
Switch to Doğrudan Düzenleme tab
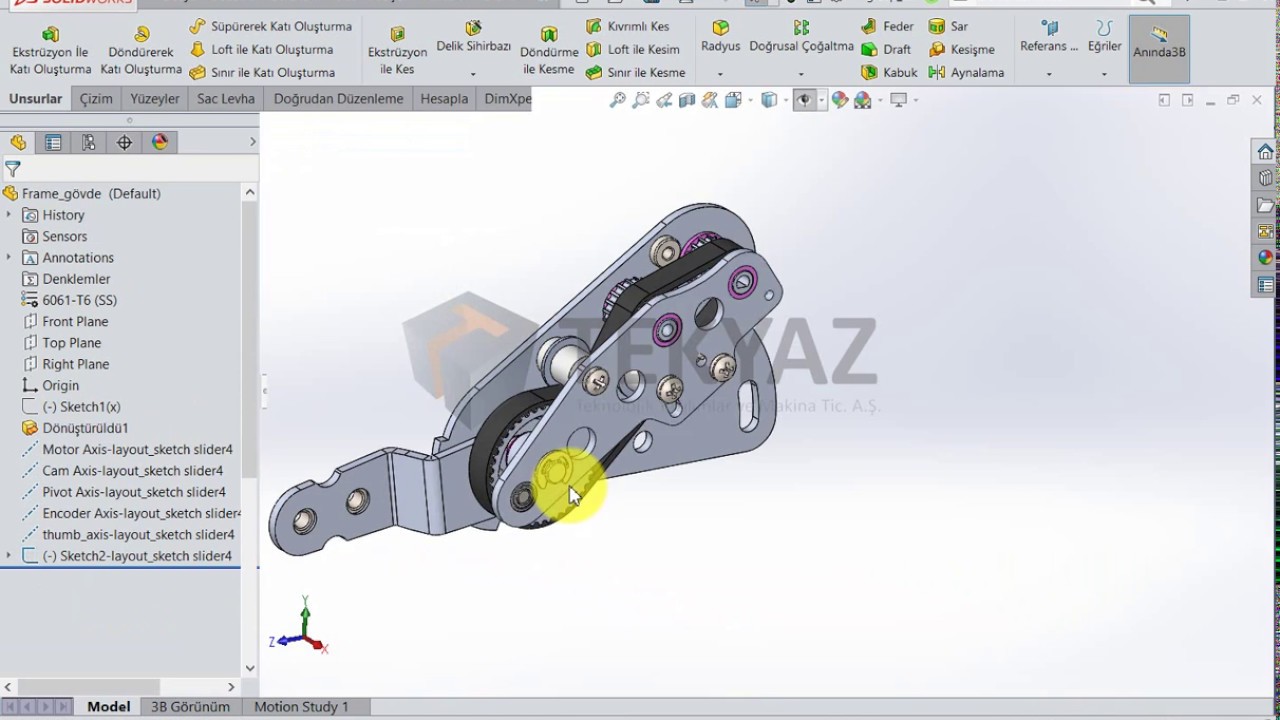click(338, 98)
